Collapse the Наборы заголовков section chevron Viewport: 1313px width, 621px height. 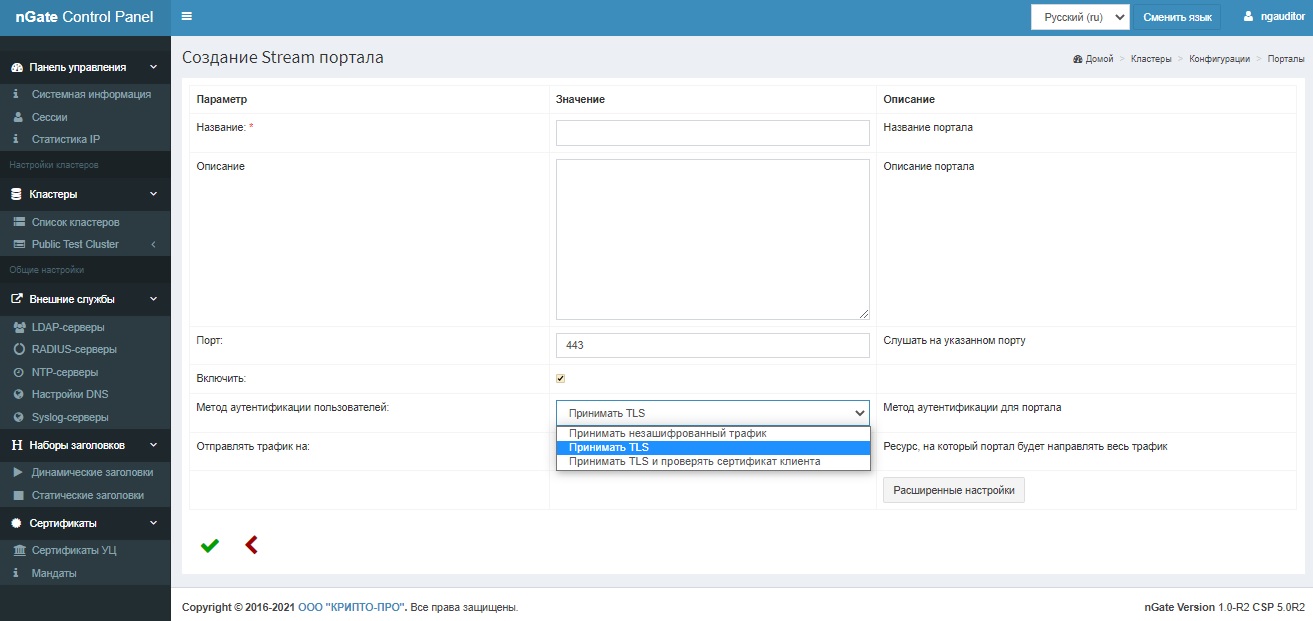click(153, 445)
